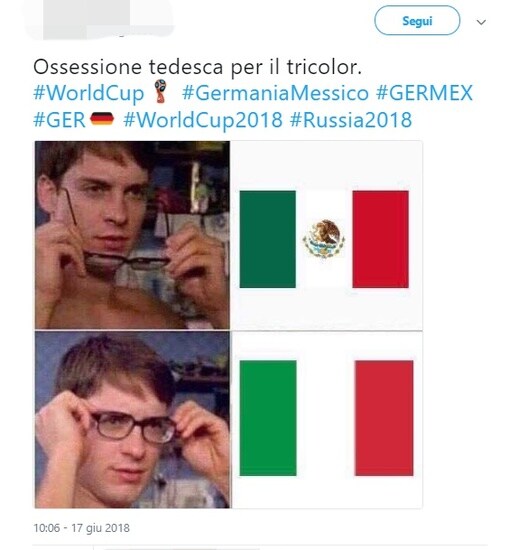The image size is (519, 550).
Task: Follow the #GERMEX hashtag link
Action: [x=424, y=93]
